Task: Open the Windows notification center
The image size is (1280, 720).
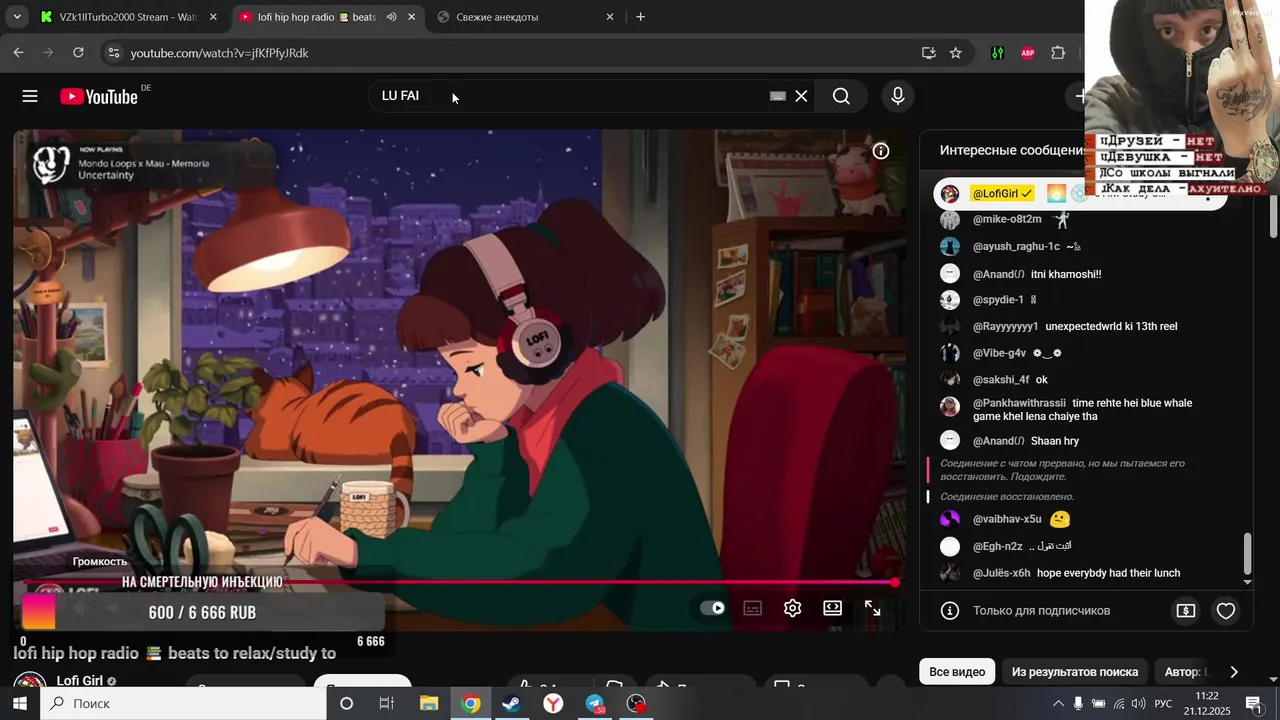Action: tap(1254, 704)
